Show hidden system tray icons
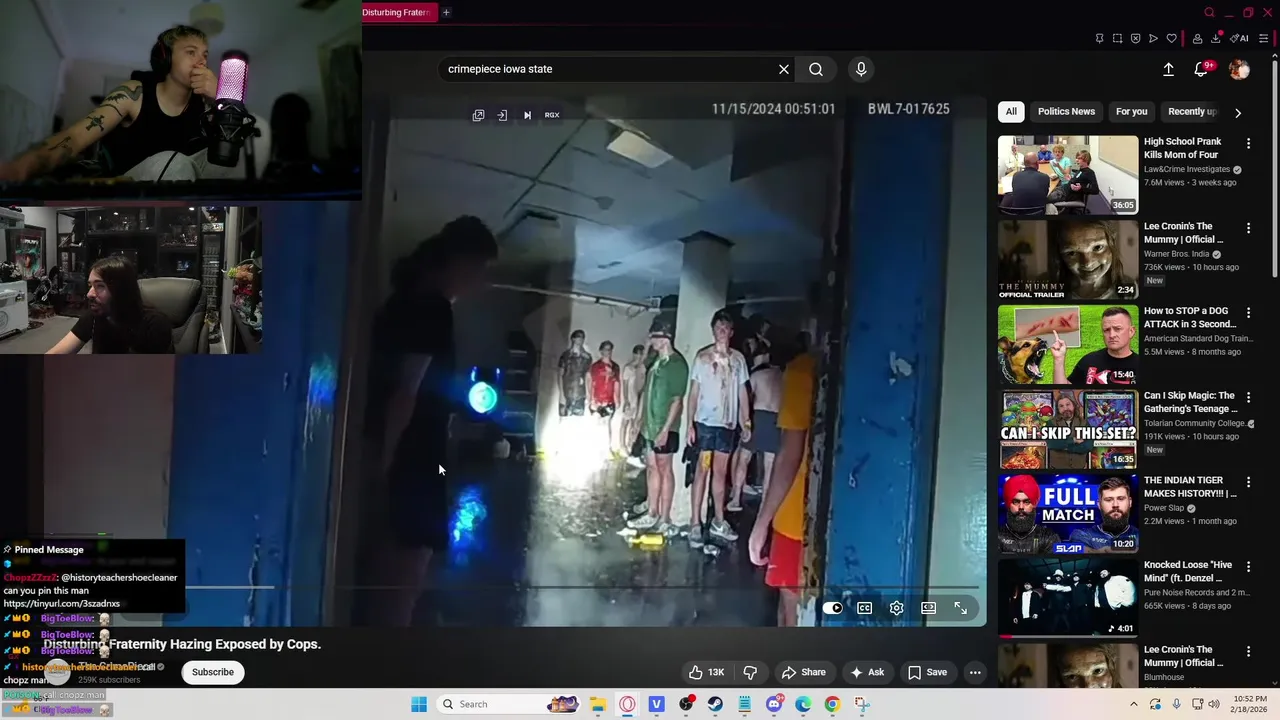 pyautogui.click(x=1133, y=704)
